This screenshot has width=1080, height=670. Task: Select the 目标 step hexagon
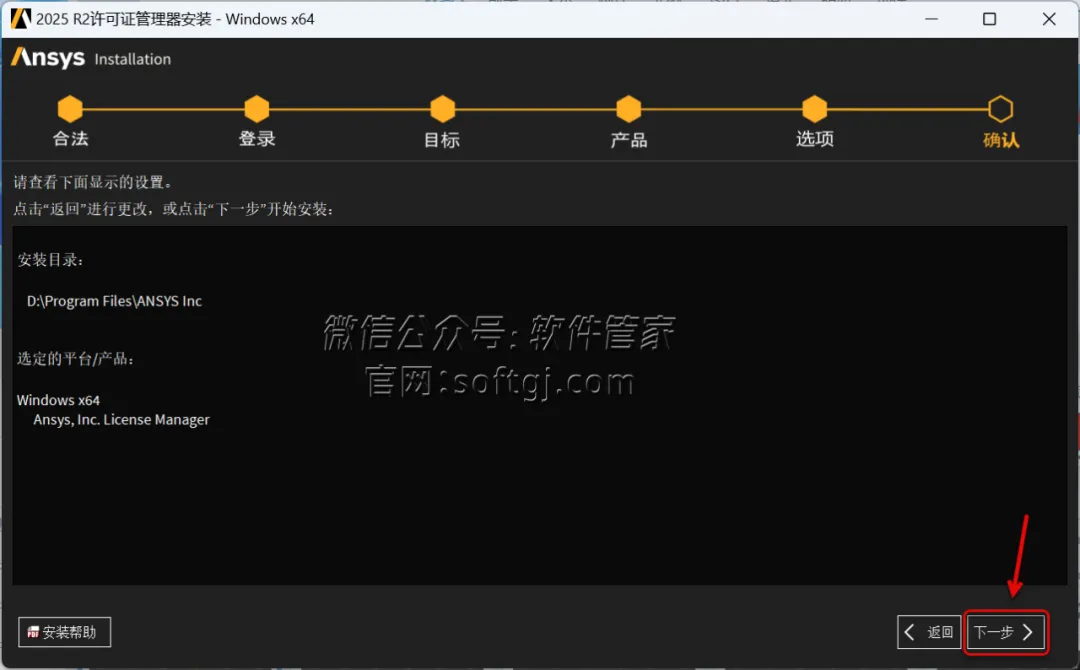pyautogui.click(x=443, y=109)
